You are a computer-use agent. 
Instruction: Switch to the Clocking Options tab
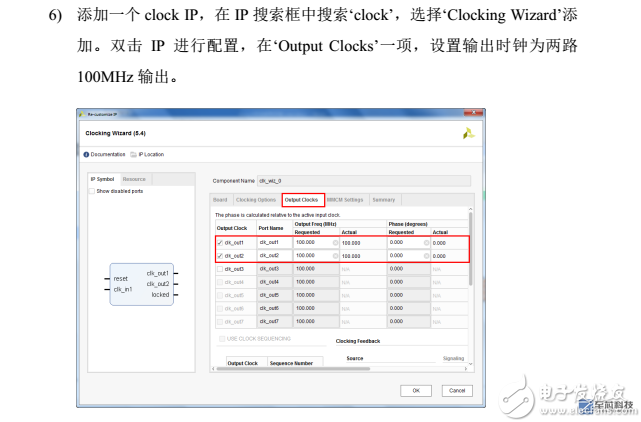pyautogui.click(x=255, y=200)
